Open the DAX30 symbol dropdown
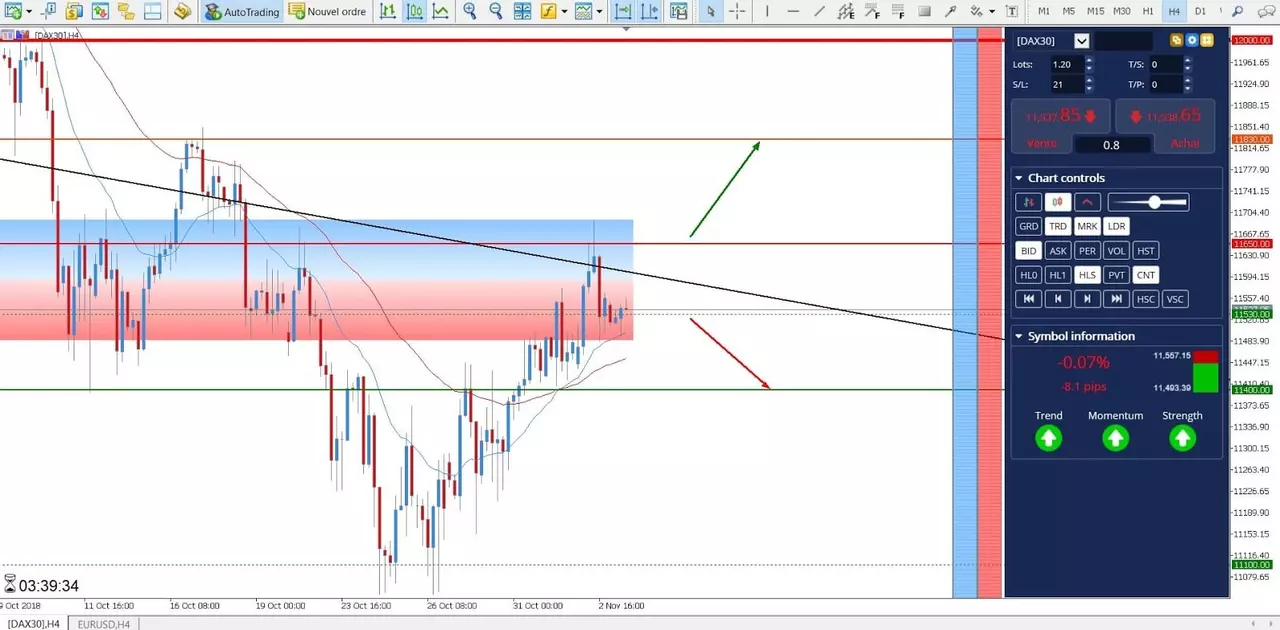 [1081, 41]
